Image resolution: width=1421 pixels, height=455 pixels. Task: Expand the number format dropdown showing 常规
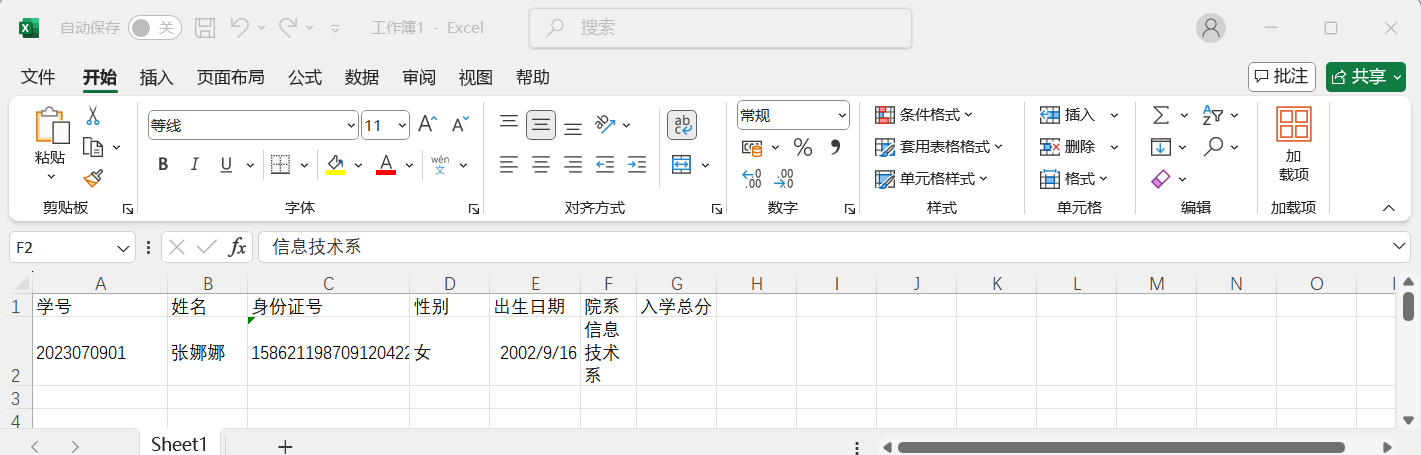[842, 116]
